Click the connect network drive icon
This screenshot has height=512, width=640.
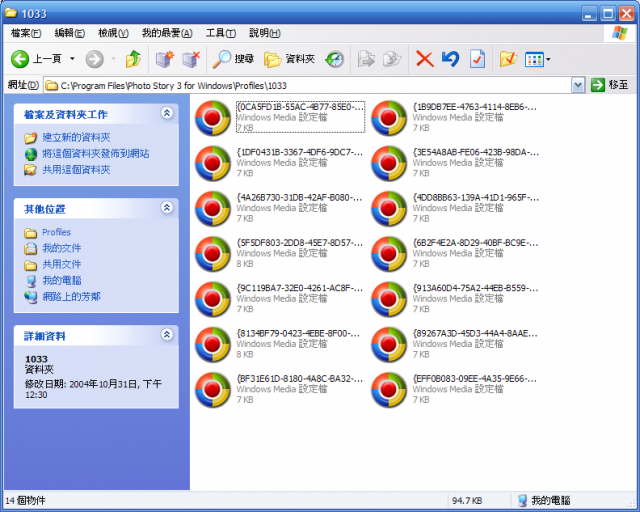164,59
